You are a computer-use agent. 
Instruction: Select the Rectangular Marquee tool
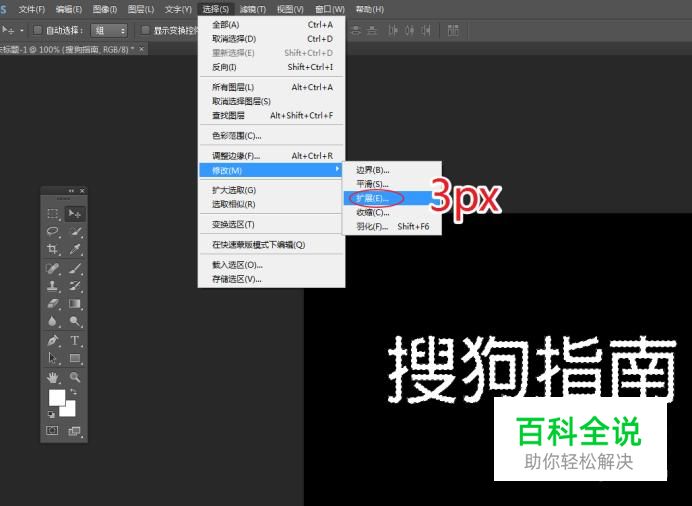(x=53, y=214)
